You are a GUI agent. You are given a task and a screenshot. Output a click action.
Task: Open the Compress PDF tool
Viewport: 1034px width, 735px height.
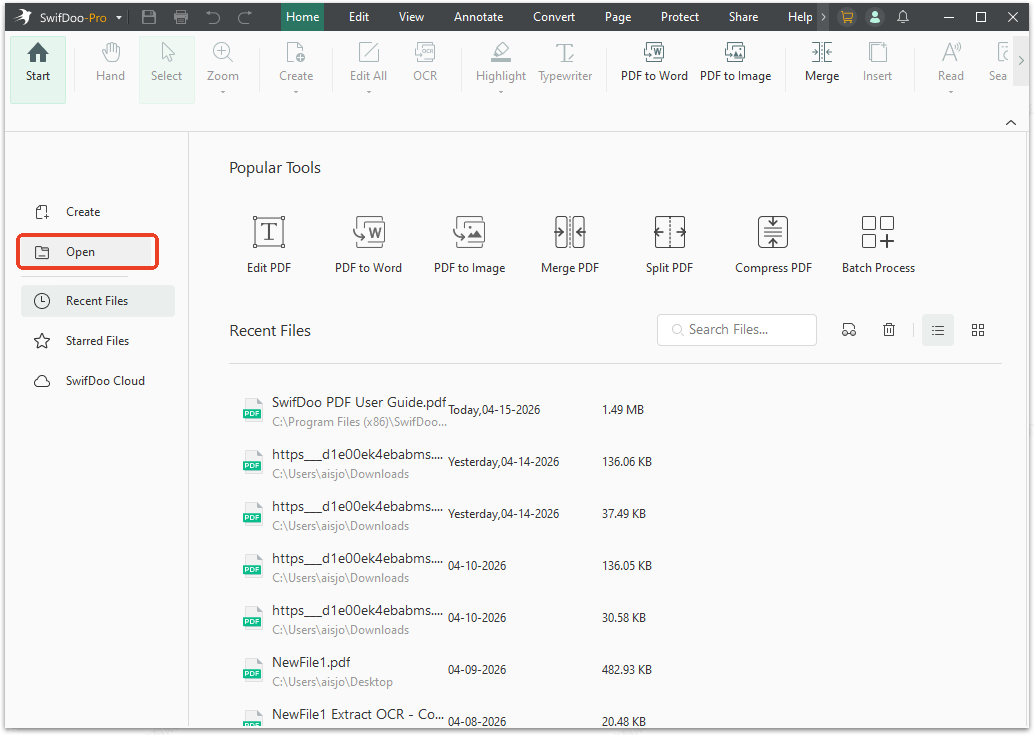tap(772, 243)
